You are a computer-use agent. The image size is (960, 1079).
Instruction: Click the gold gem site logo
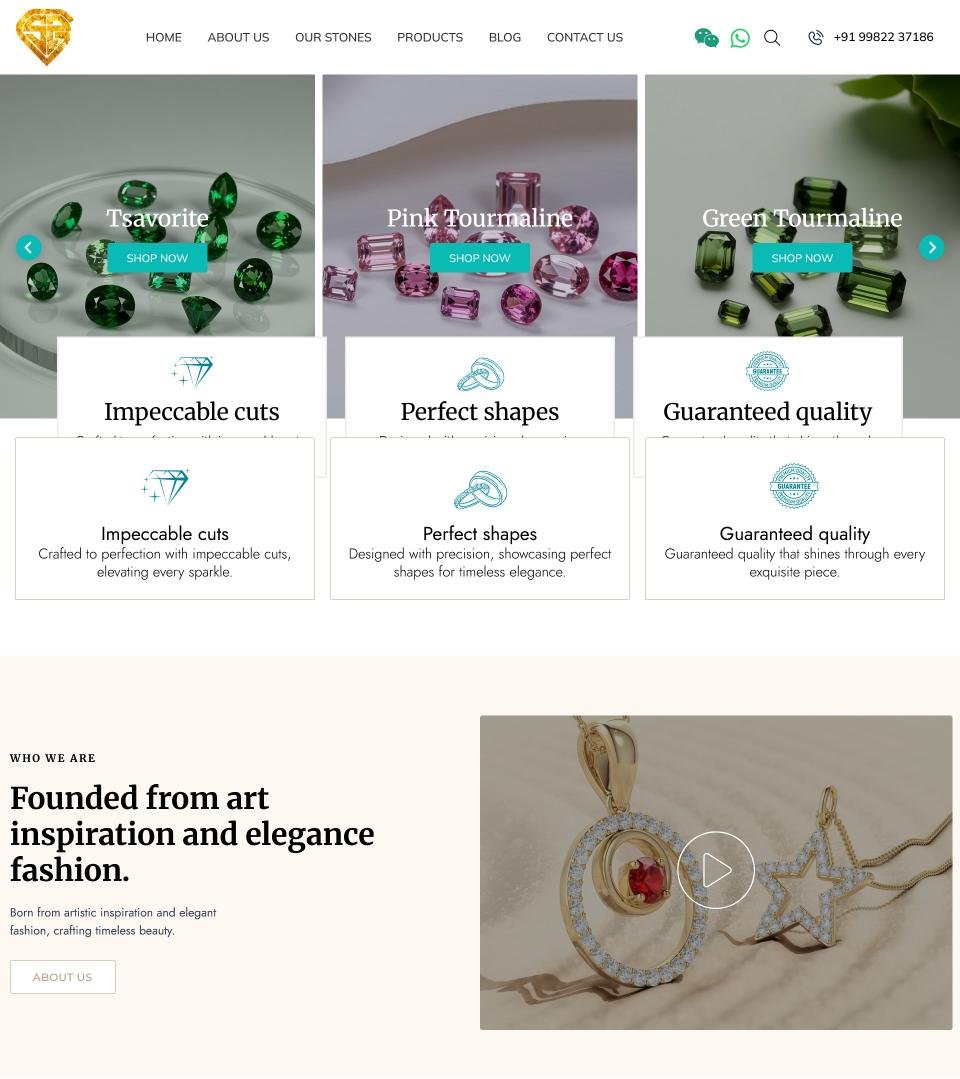click(45, 36)
